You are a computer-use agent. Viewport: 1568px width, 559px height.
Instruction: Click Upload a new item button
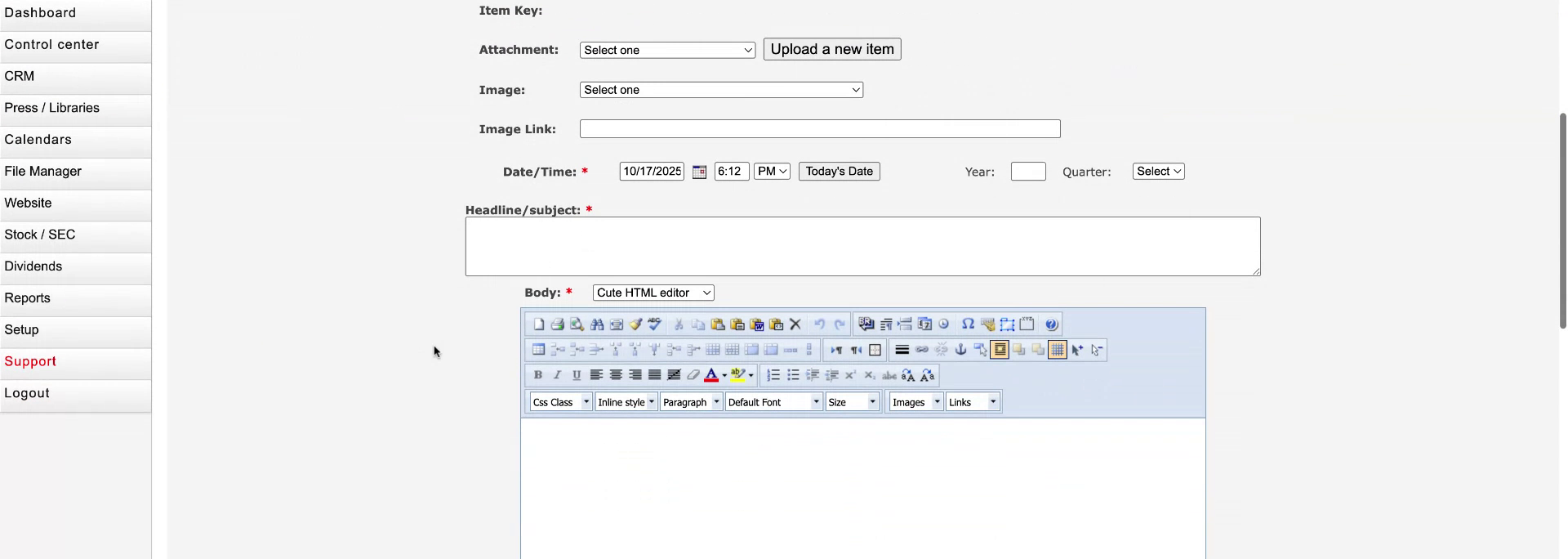coord(832,49)
